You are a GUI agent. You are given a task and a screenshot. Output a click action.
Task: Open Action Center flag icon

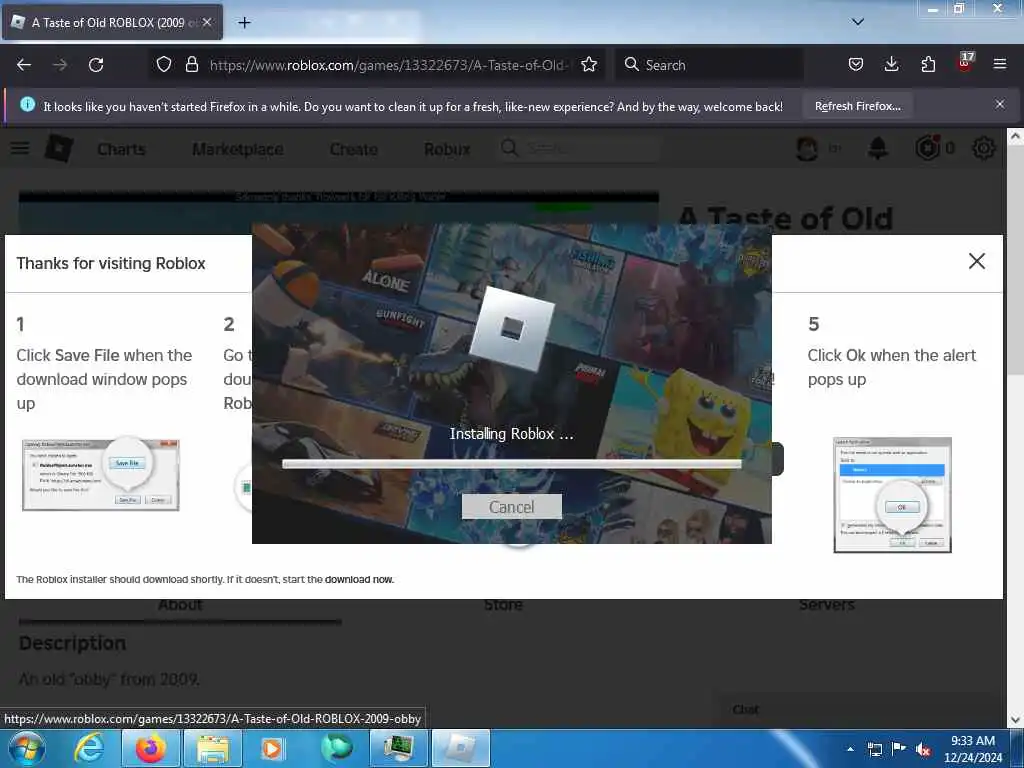(899, 749)
